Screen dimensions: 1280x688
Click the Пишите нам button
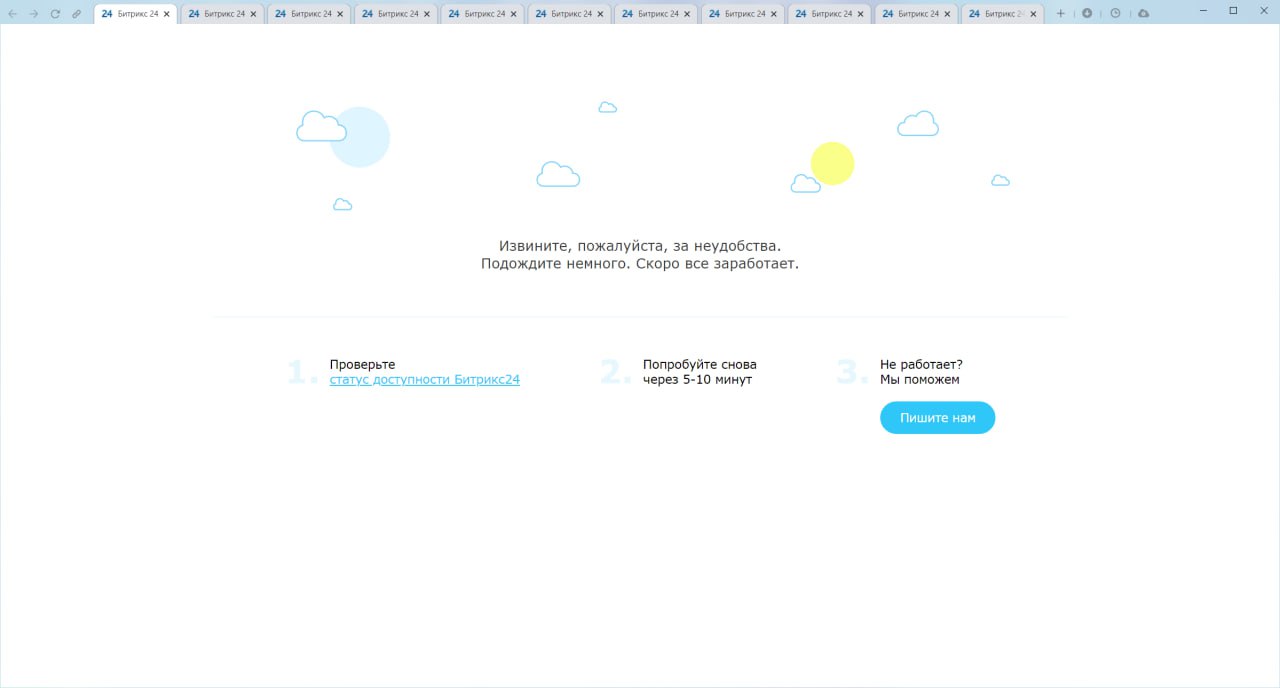point(937,418)
